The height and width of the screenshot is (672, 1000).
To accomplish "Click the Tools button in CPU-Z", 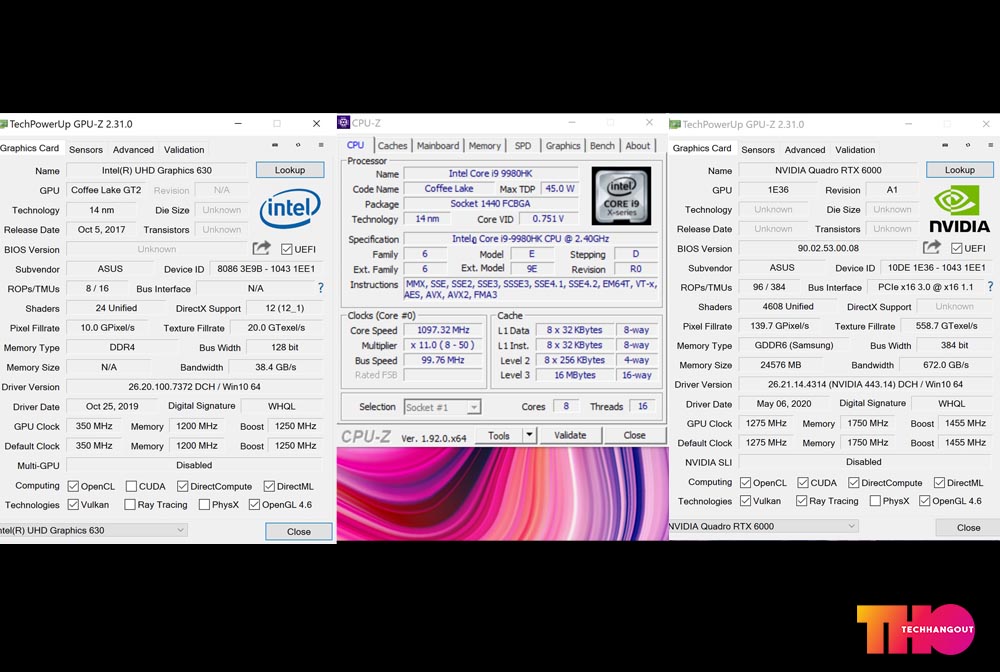I will coord(499,435).
